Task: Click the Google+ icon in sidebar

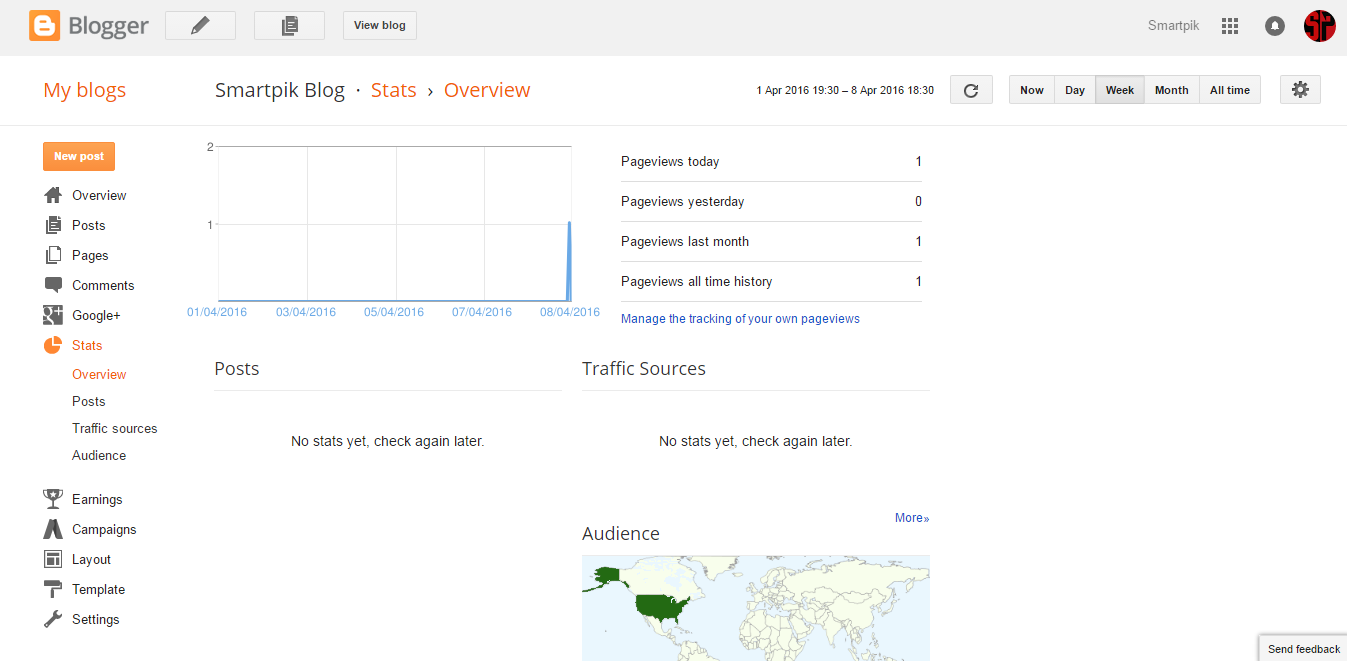Action: (x=53, y=315)
